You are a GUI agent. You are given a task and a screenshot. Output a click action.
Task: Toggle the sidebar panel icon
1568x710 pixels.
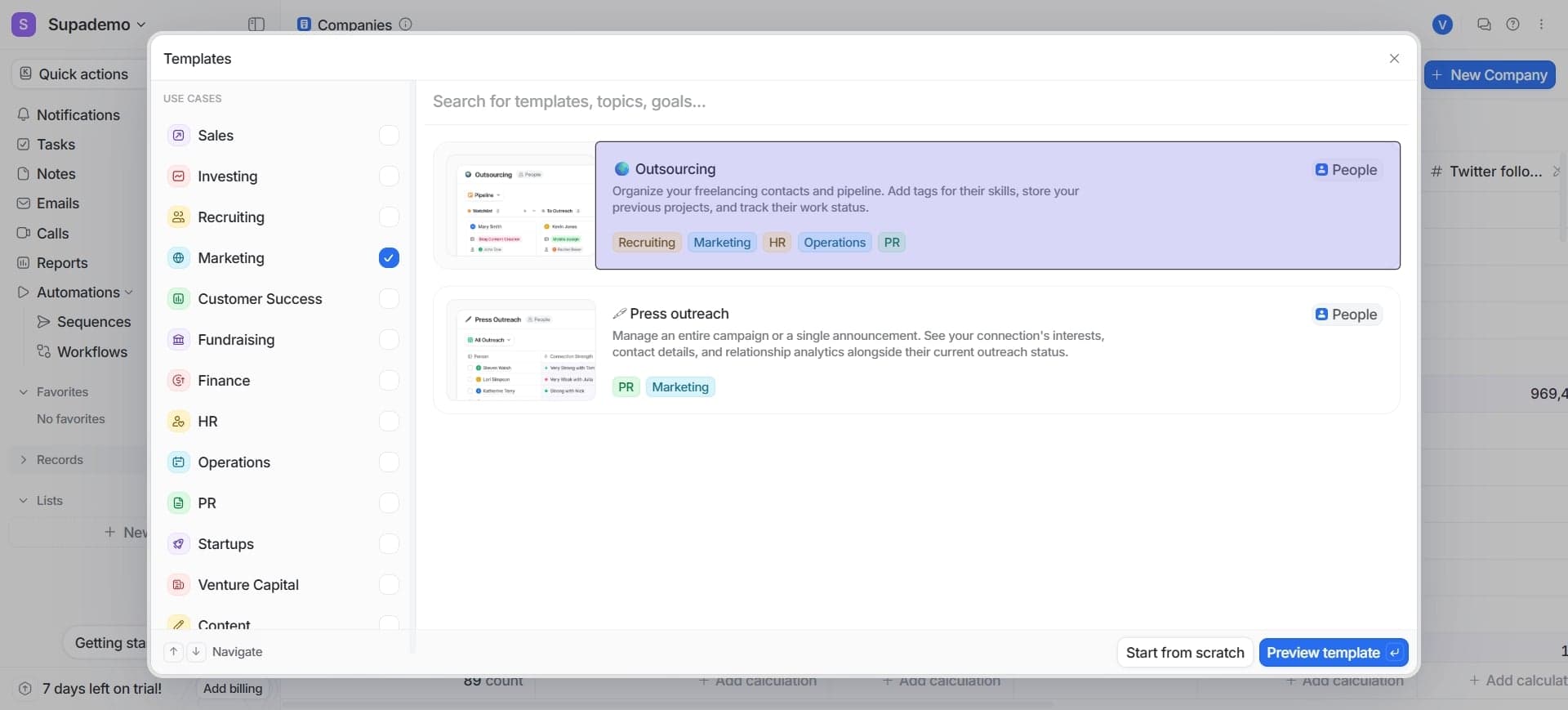click(256, 25)
